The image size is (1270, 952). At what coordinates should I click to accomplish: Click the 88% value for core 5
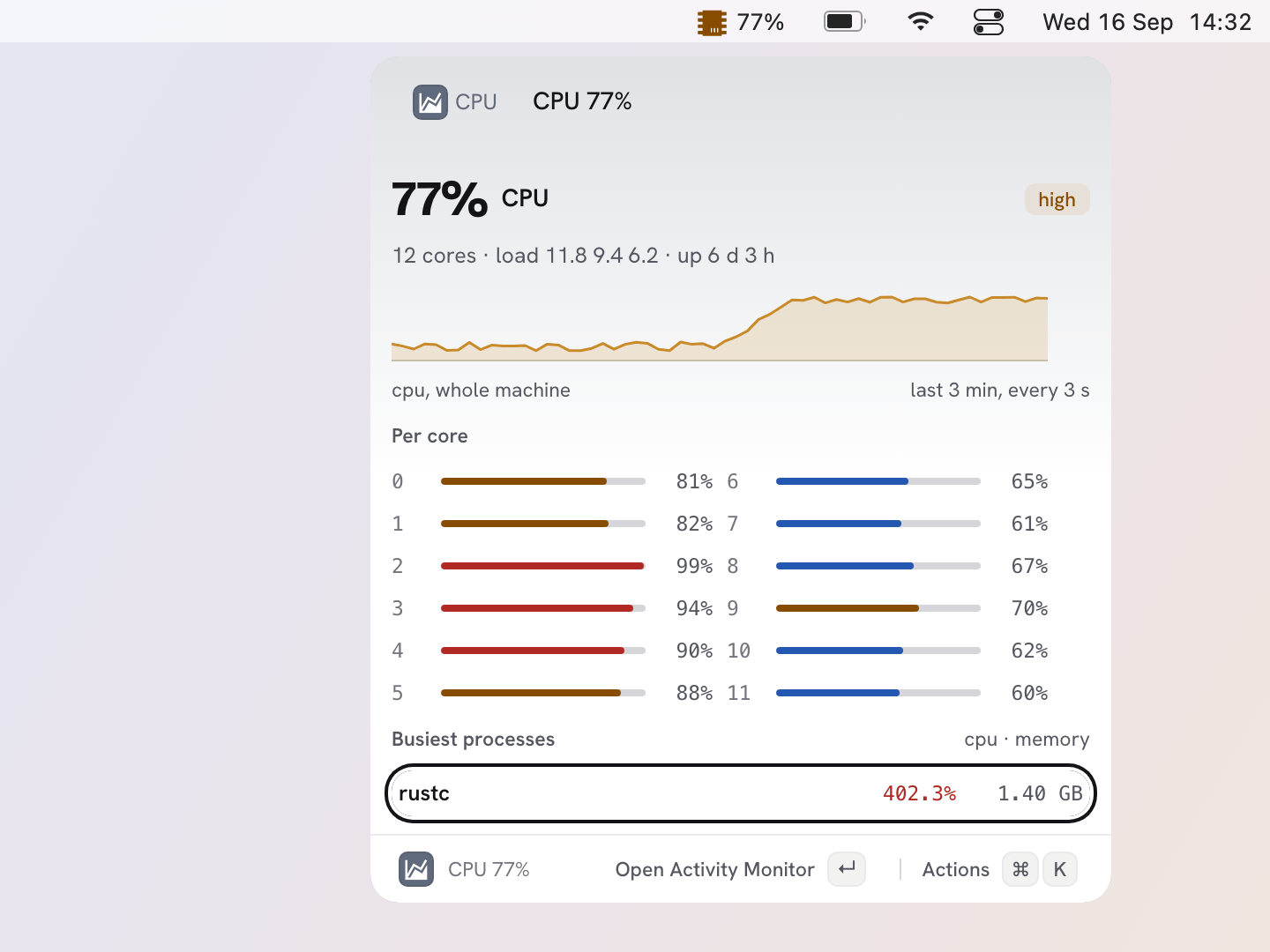694,693
